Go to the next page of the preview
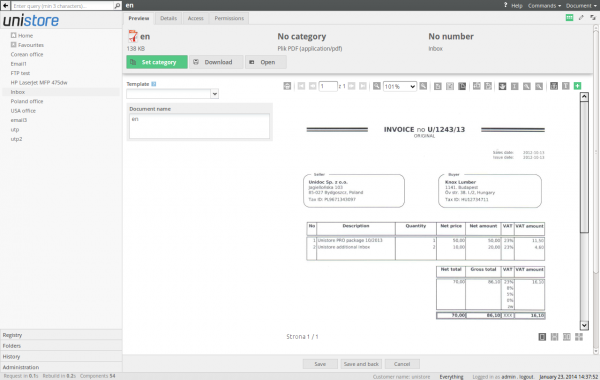 (x=352, y=86)
